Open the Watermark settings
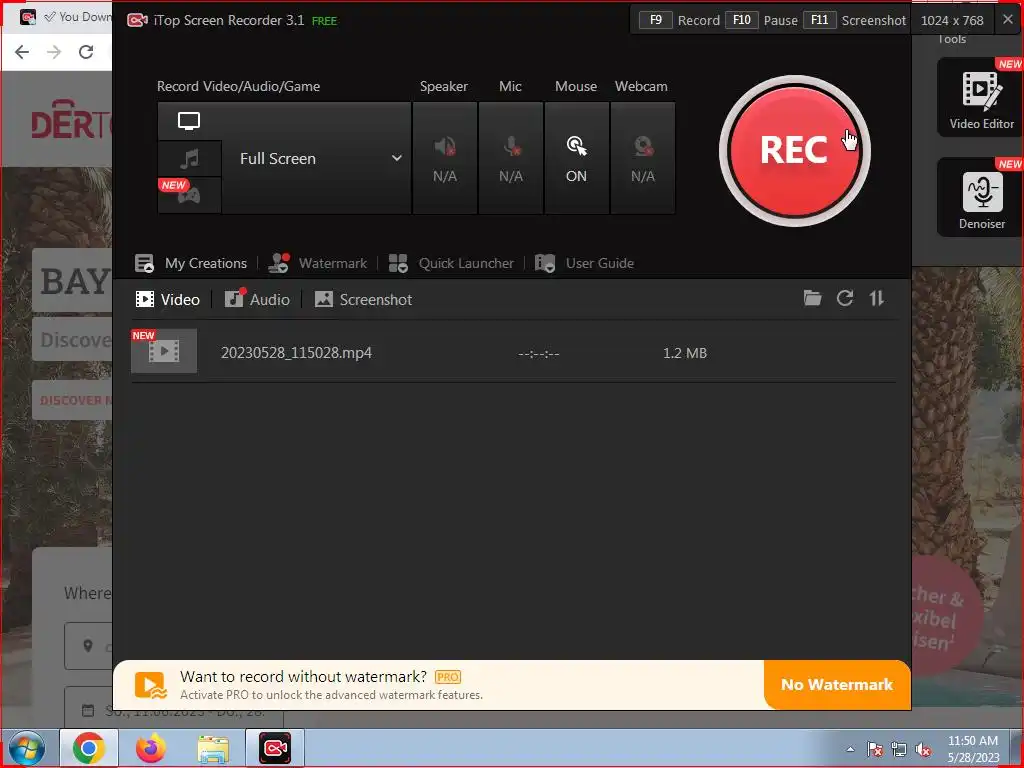Image resolution: width=1024 pixels, height=768 pixels. tap(318, 263)
